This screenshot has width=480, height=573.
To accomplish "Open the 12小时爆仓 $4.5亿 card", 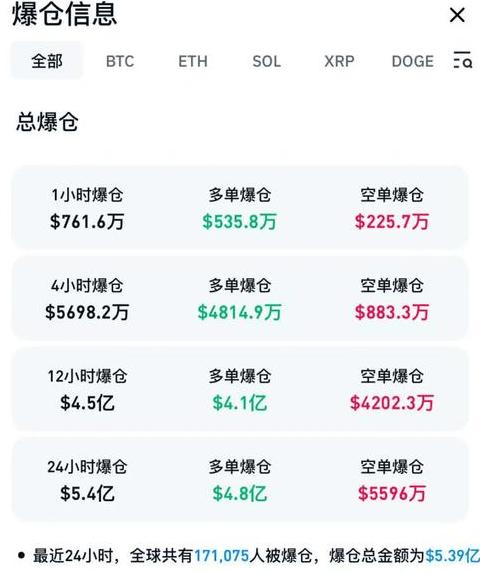I will [240, 389].
